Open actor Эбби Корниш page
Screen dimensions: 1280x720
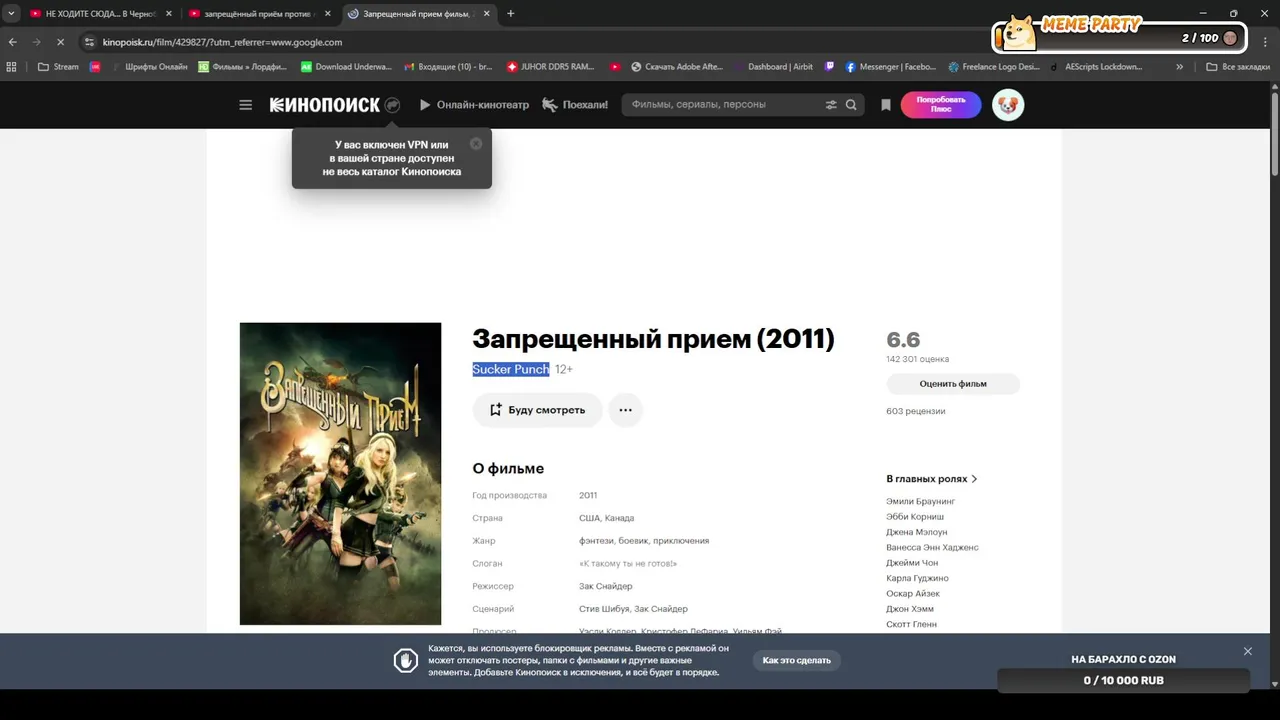click(915, 517)
